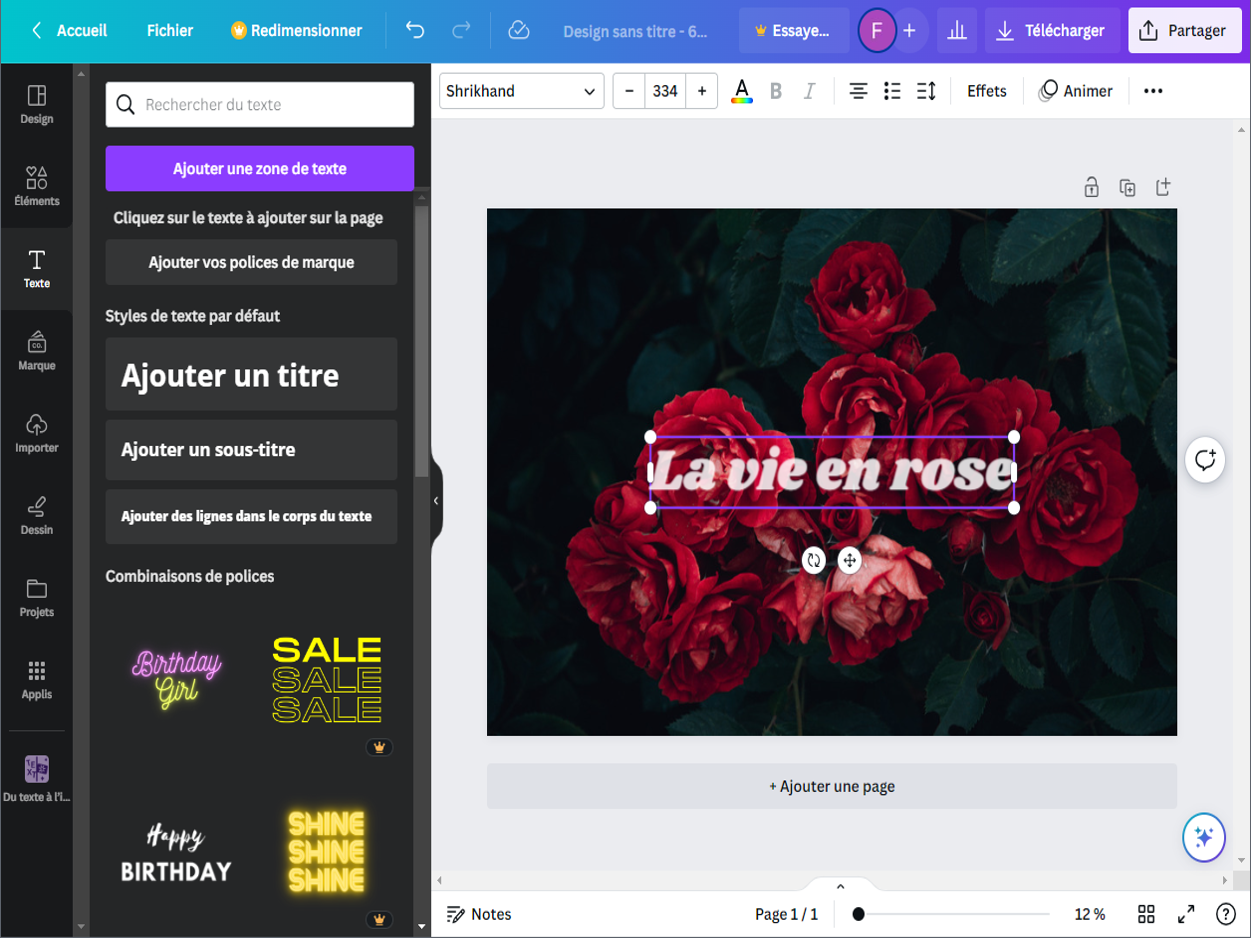Toggle bulleted list formatting
The width and height of the screenshot is (1251, 938).
[x=892, y=91]
